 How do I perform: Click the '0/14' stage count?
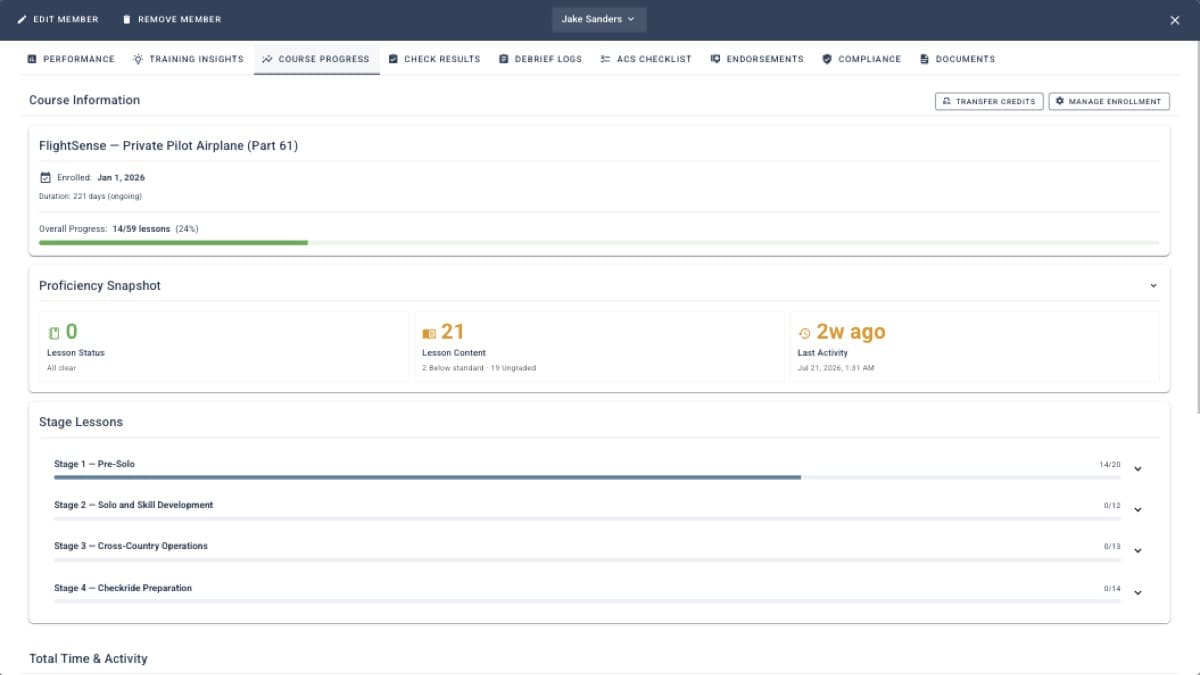click(x=1112, y=589)
